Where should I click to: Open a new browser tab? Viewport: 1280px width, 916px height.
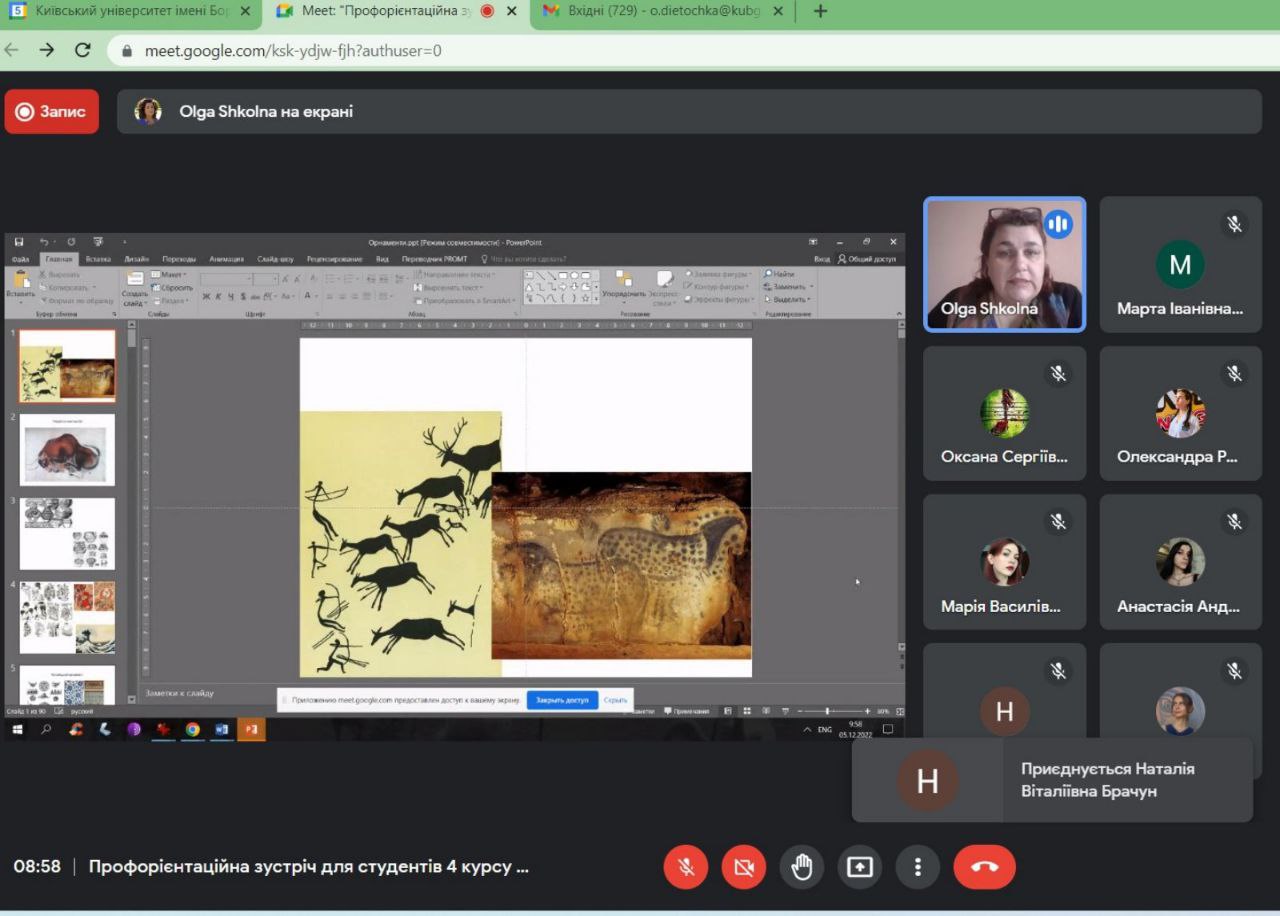click(821, 11)
